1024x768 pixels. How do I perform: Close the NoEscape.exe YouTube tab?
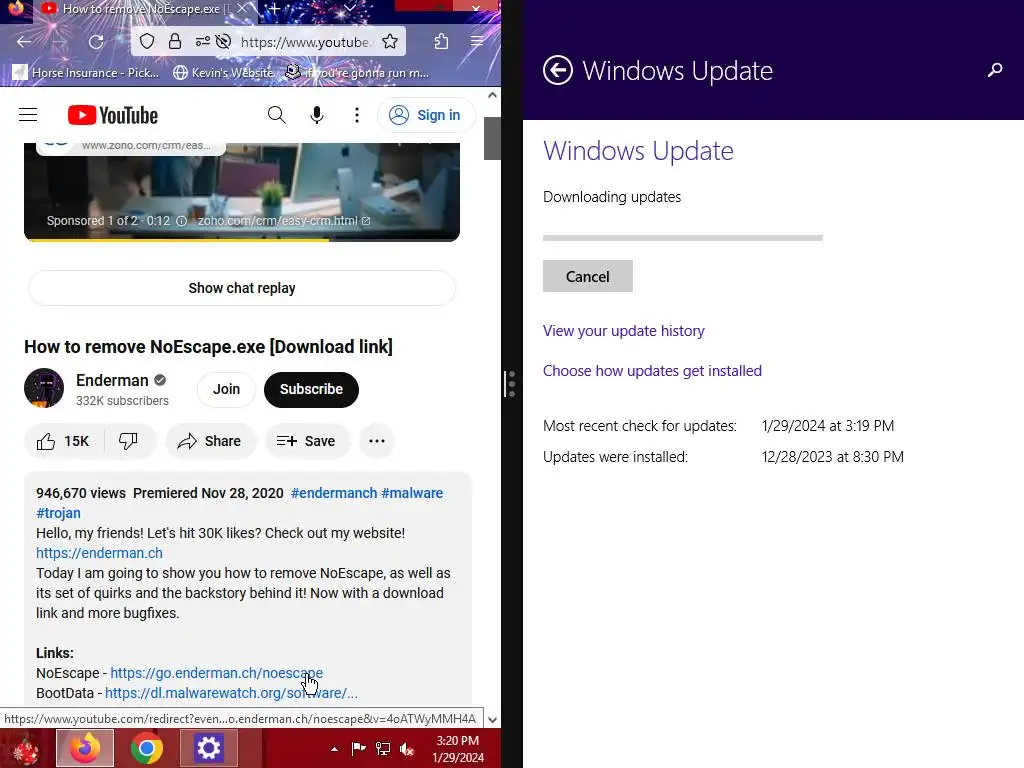point(242,9)
